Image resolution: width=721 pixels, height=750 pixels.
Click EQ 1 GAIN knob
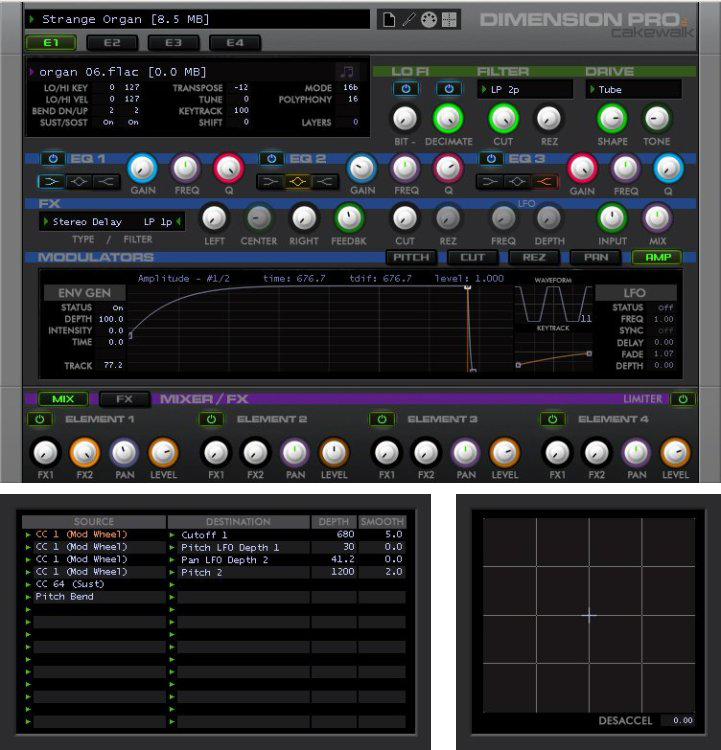[x=143, y=168]
